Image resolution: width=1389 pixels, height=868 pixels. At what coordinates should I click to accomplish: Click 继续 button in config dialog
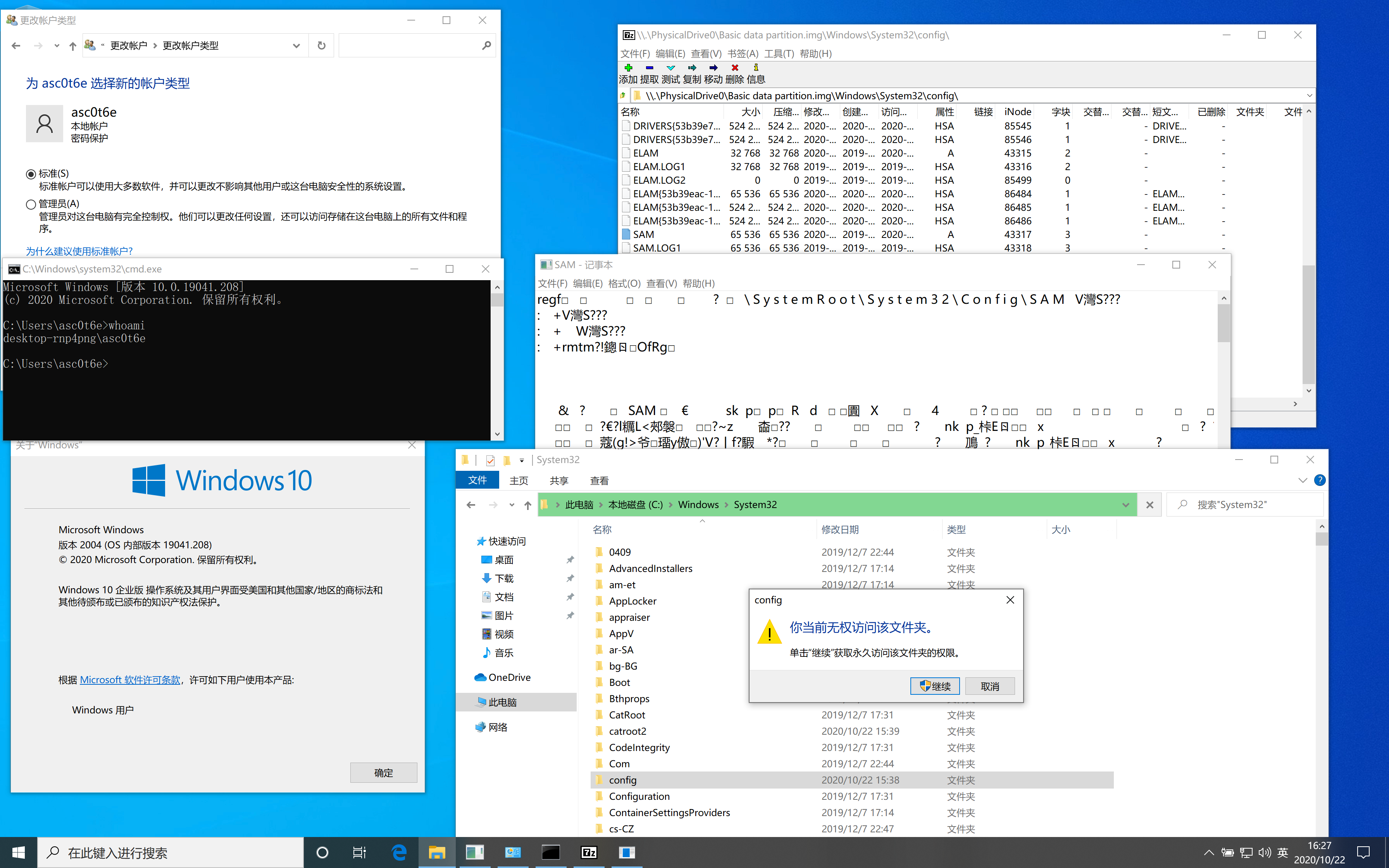934,686
